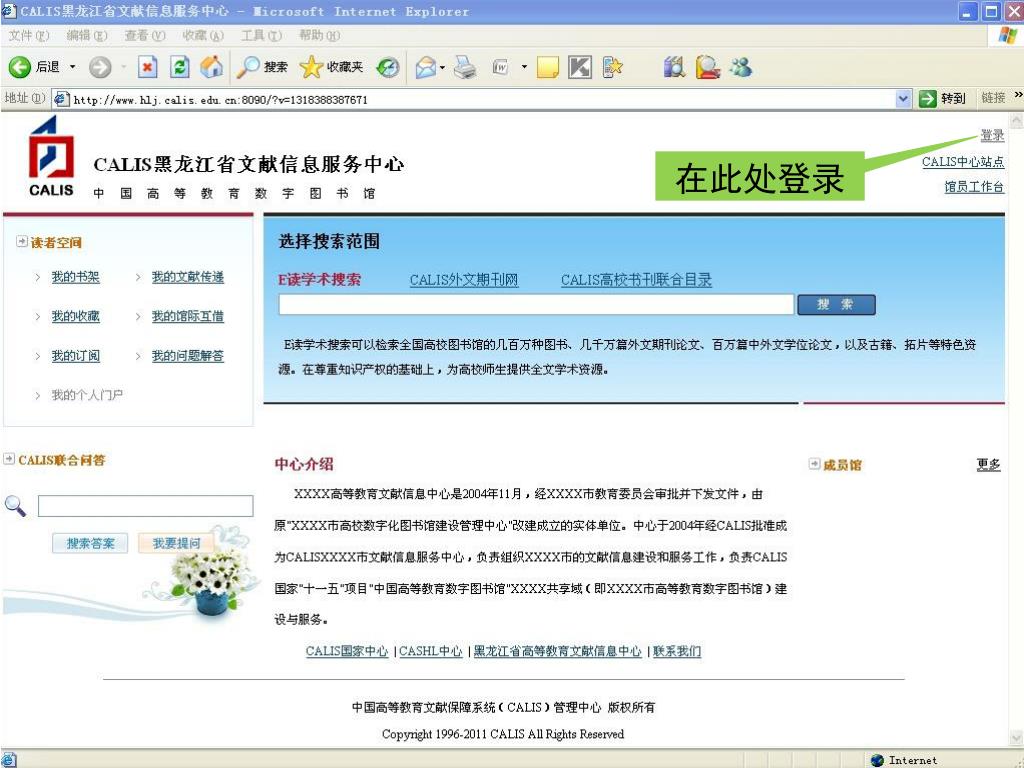The height and width of the screenshot is (768, 1024).
Task: Click the page with star toolbar icon
Action: point(612,67)
